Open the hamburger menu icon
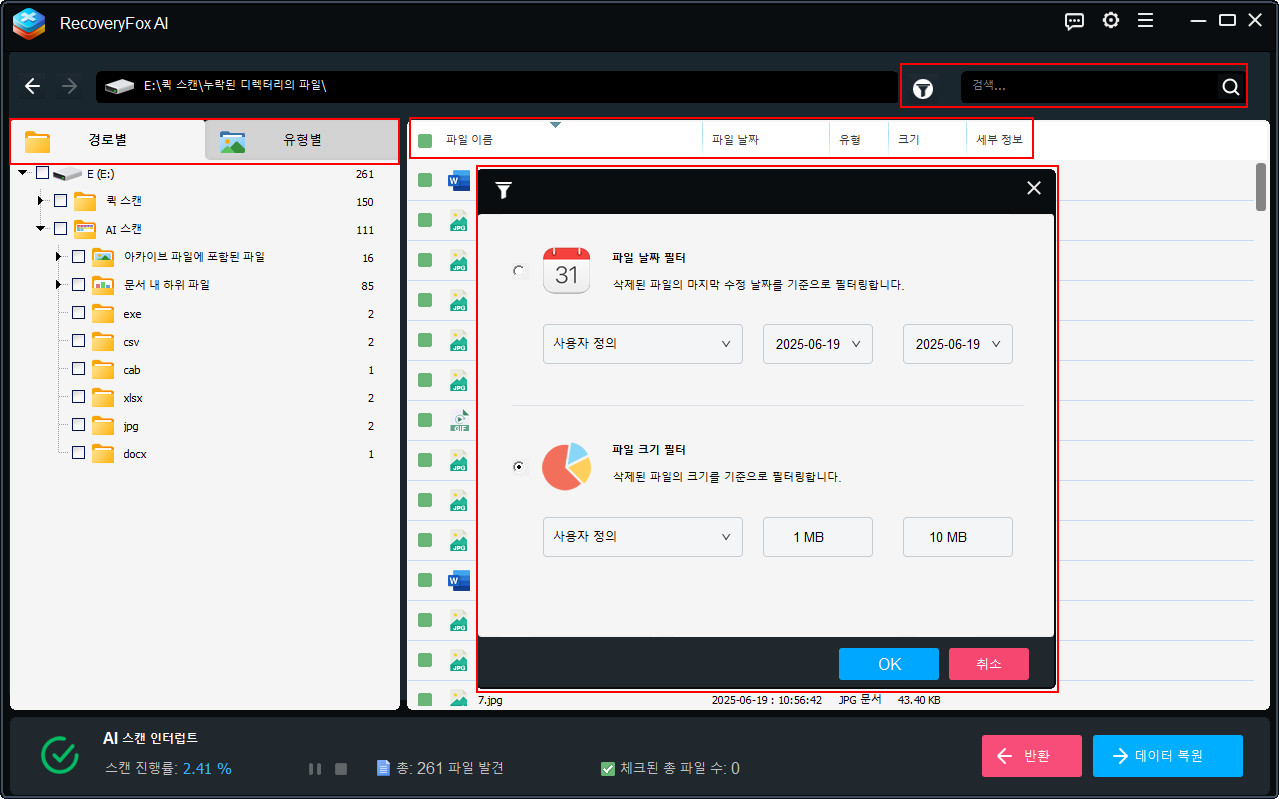The height and width of the screenshot is (799, 1279). click(x=1145, y=20)
